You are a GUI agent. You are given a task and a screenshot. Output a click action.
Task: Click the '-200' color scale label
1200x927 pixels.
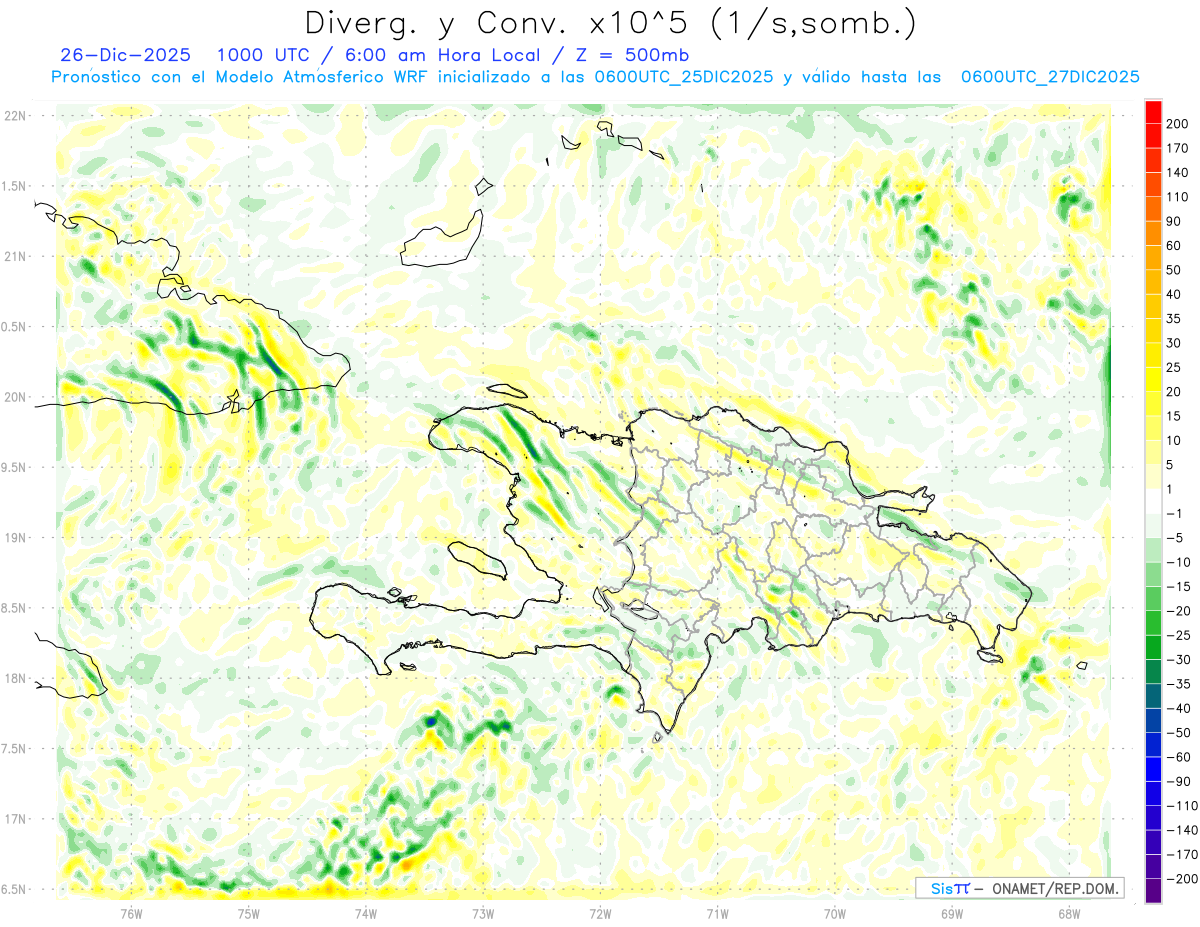pos(1182,879)
